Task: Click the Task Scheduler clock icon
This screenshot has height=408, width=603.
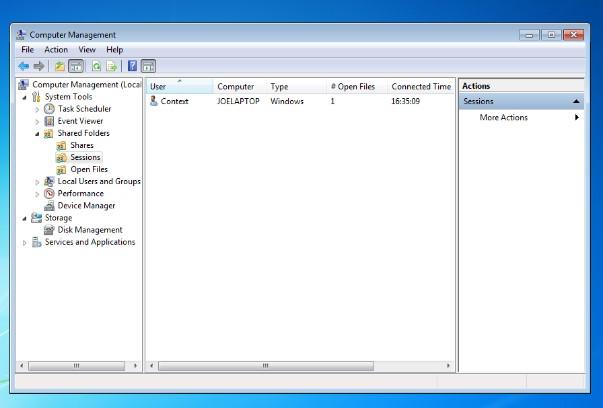Action: 49,109
